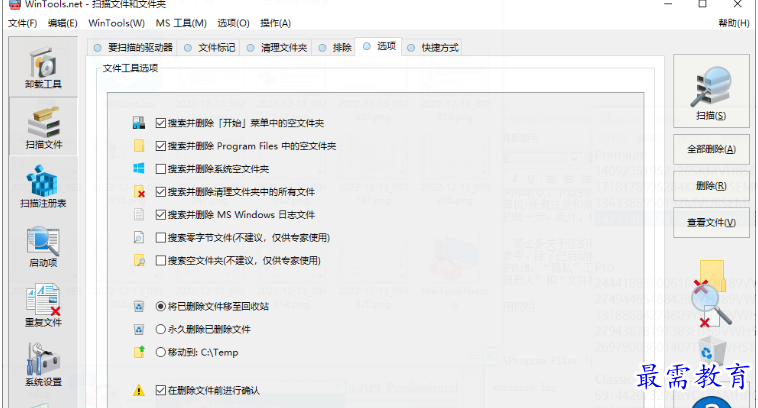Switch to 排除 tab
This screenshot has height=408, width=758.
(x=334, y=47)
